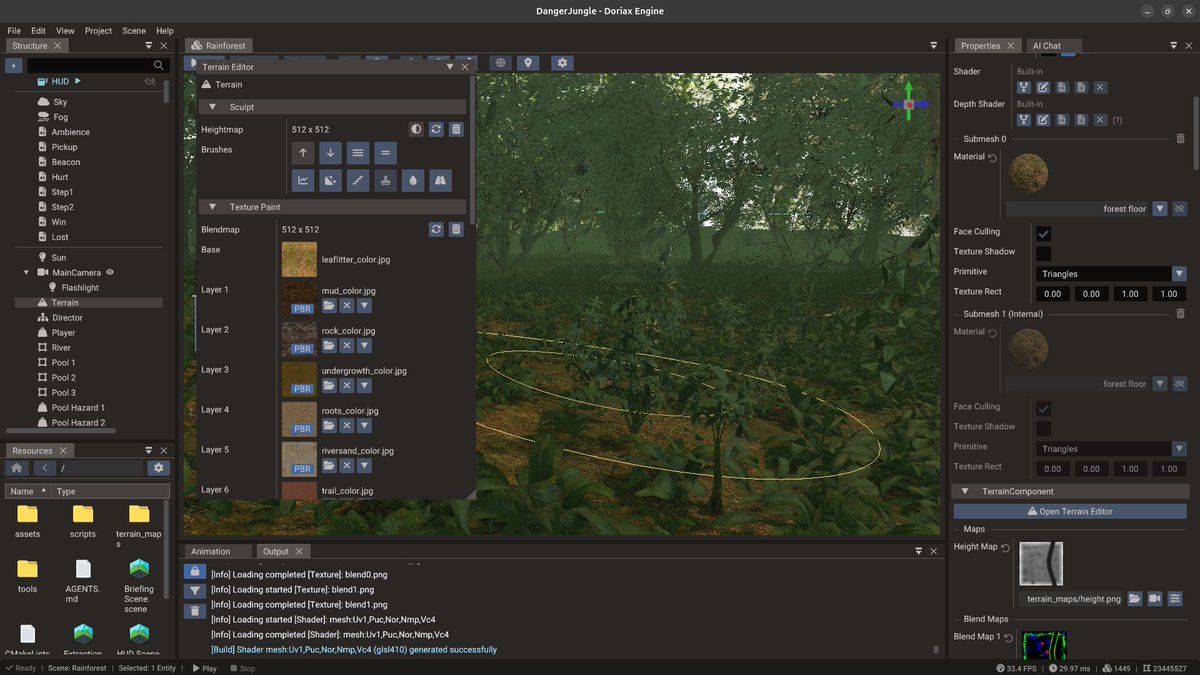This screenshot has height=675, width=1200.
Task: Toggle Face Culling for Submesh 0
Action: [1043, 233]
